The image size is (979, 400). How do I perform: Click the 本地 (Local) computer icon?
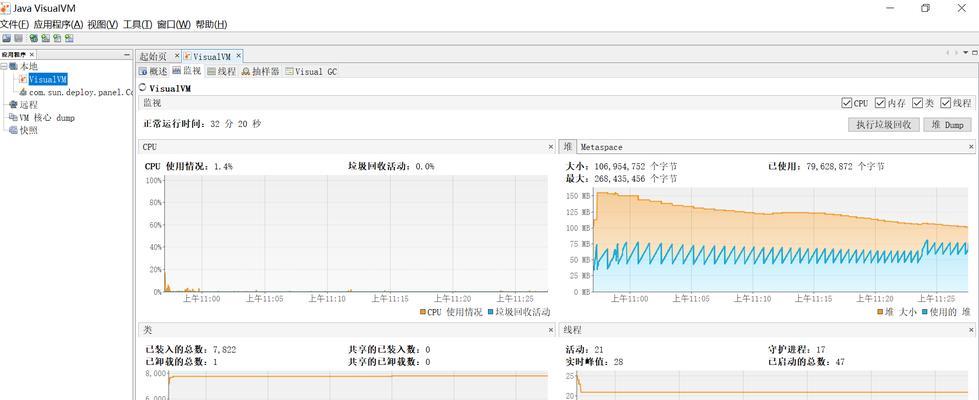pyautogui.click(x=13, y=66)
